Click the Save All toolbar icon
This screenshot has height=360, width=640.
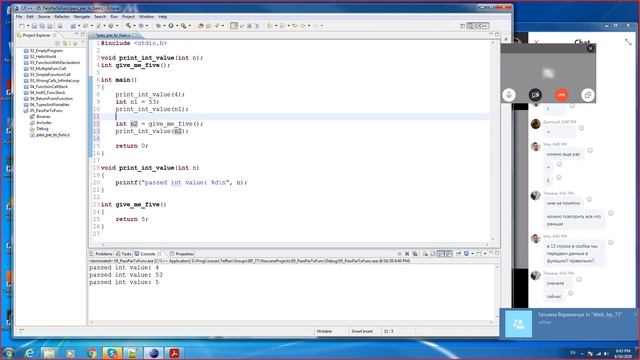tap(42, 26)
